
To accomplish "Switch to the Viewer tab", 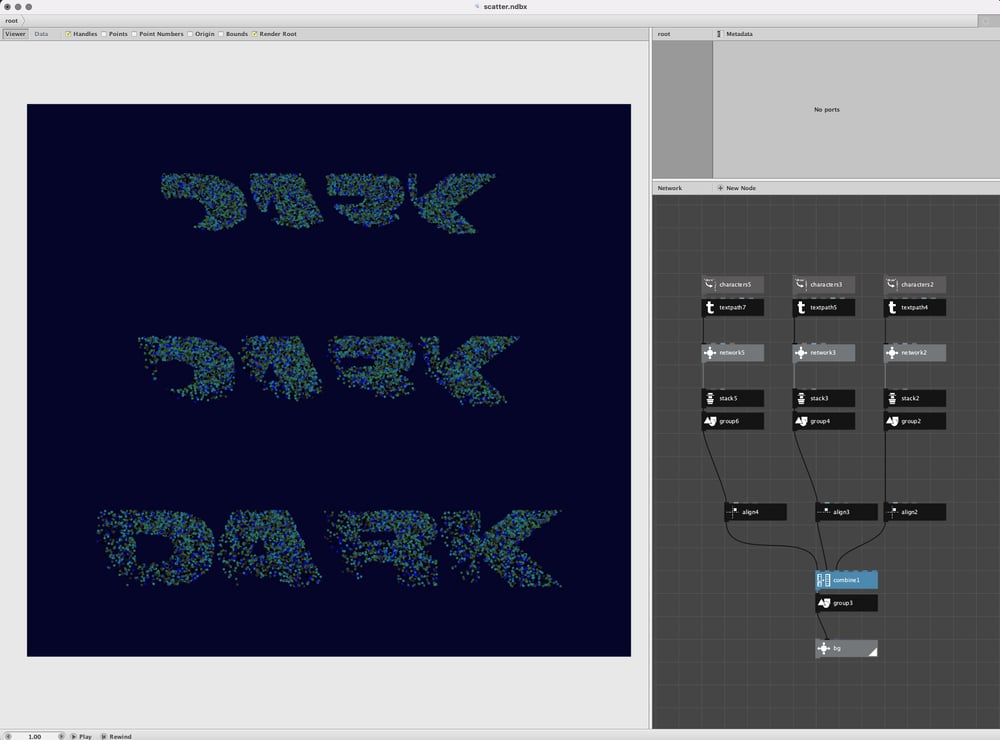I will (x=15, y=34).
